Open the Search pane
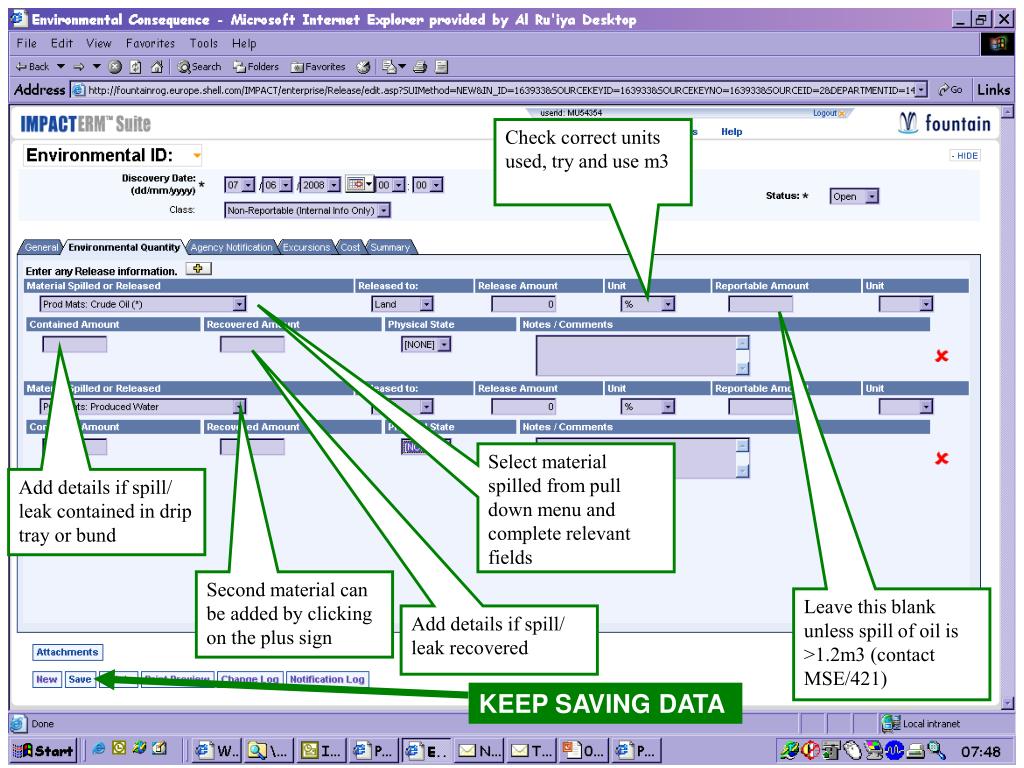This screenshot has height=768, width=1024. [x=200, y=67]
